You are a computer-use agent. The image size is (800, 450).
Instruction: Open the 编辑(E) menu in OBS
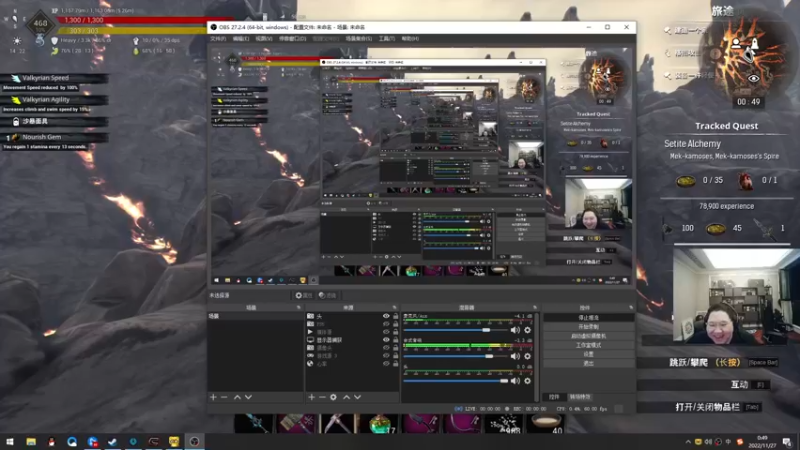241,39
